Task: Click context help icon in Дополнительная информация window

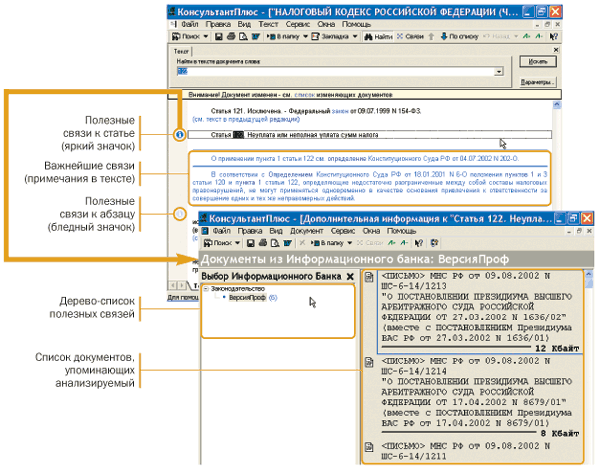Action: tap(419, 243)
